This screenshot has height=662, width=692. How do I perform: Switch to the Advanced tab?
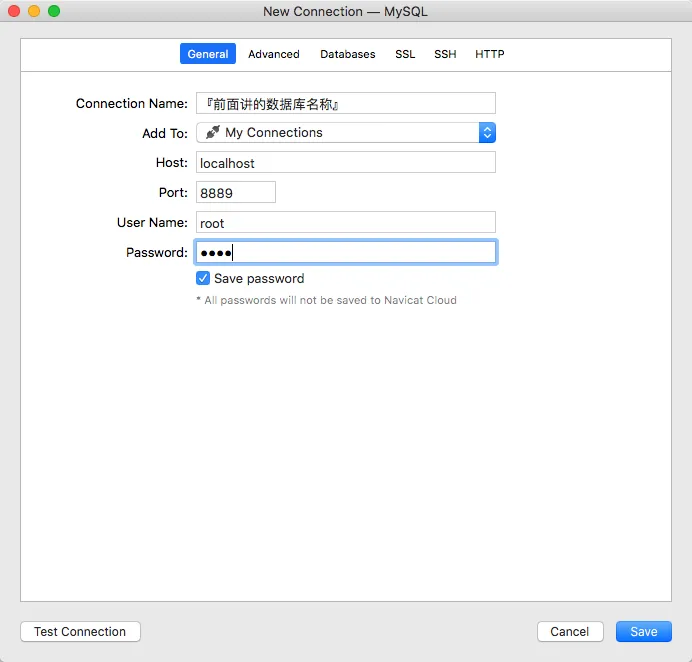pyautogui.click(x=274, y=54)
